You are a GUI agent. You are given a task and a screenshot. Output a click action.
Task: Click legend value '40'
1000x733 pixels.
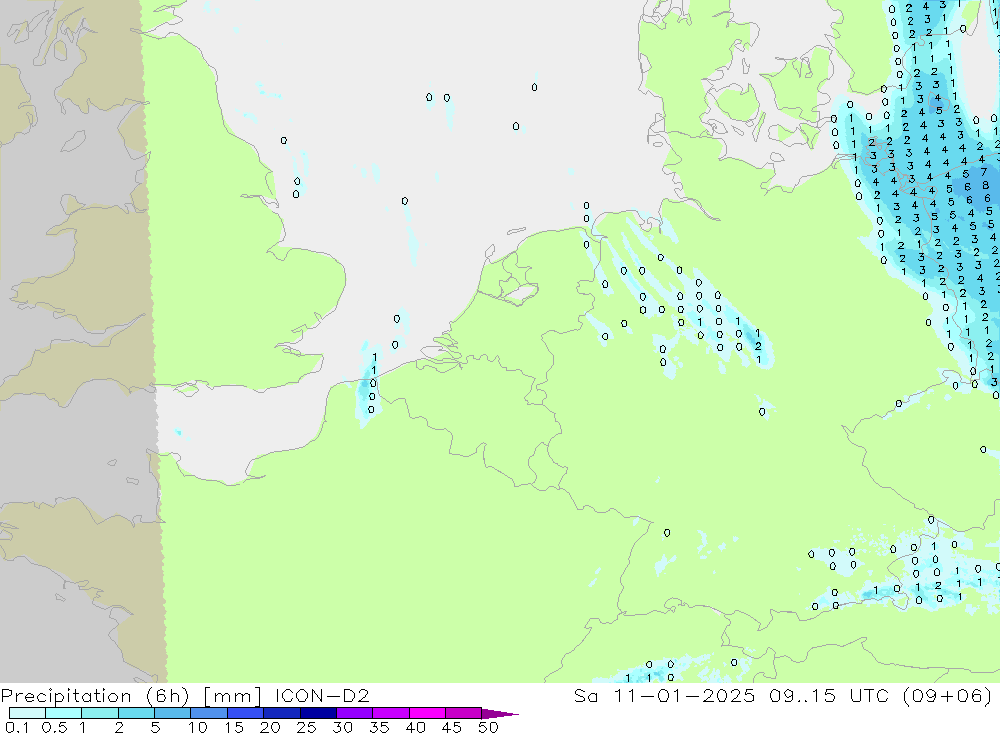coord(415,727)
